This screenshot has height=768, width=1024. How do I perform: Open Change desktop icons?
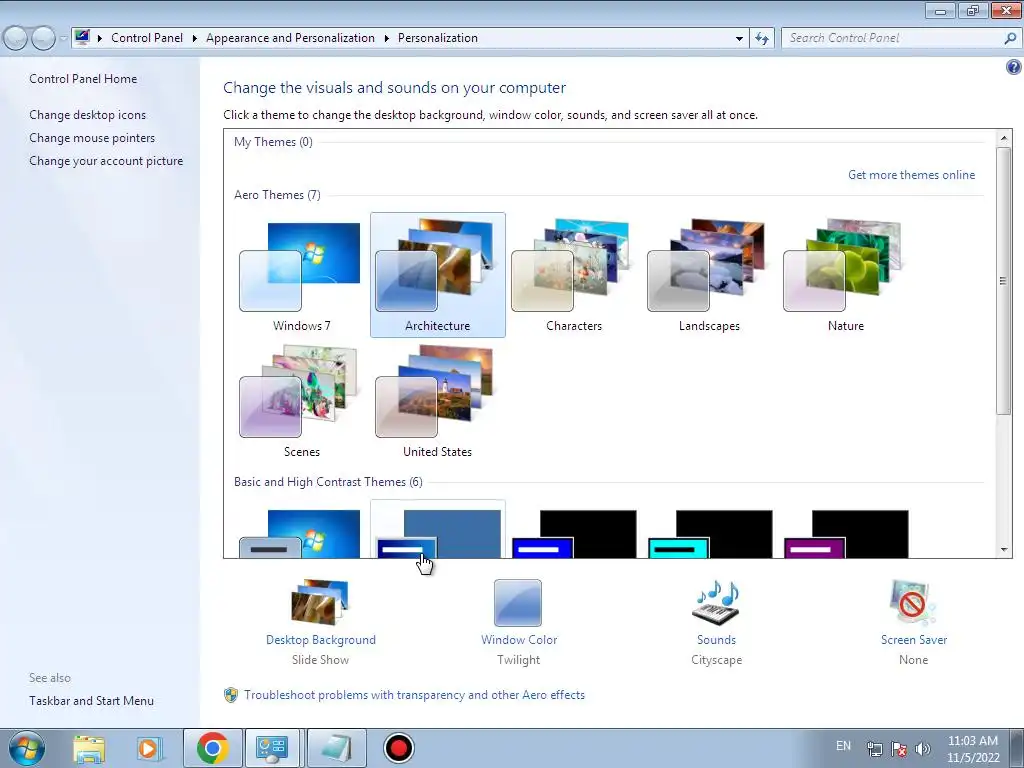[x=88, y=115]
